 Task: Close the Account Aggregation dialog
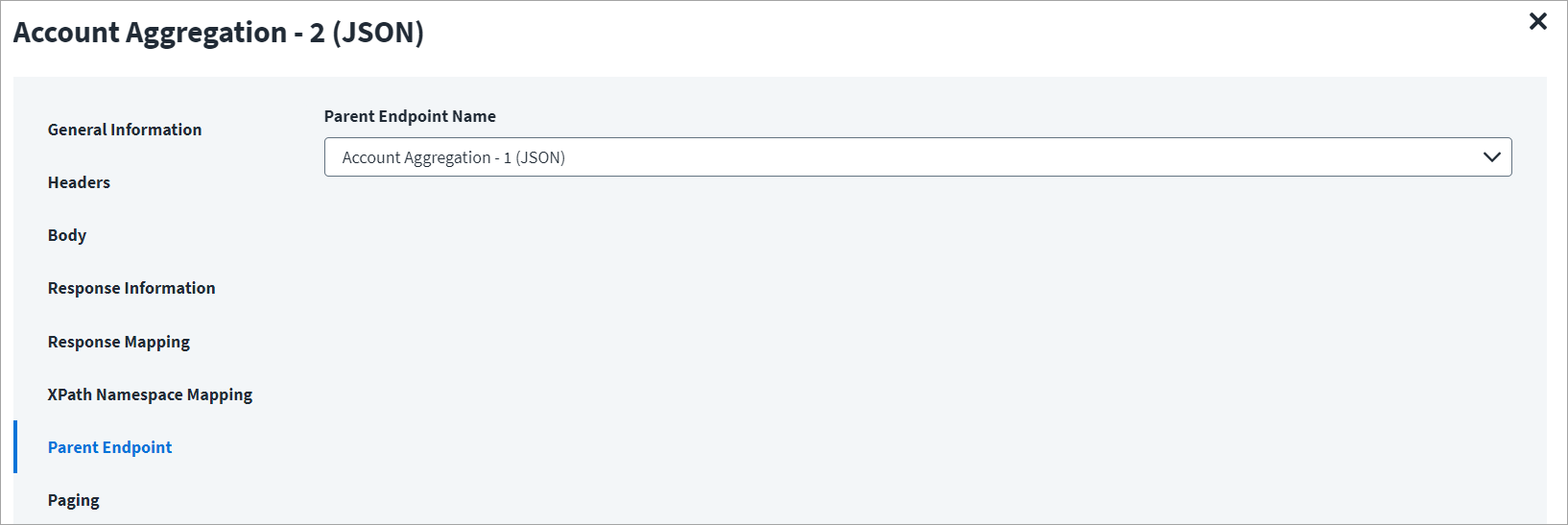1537,21
